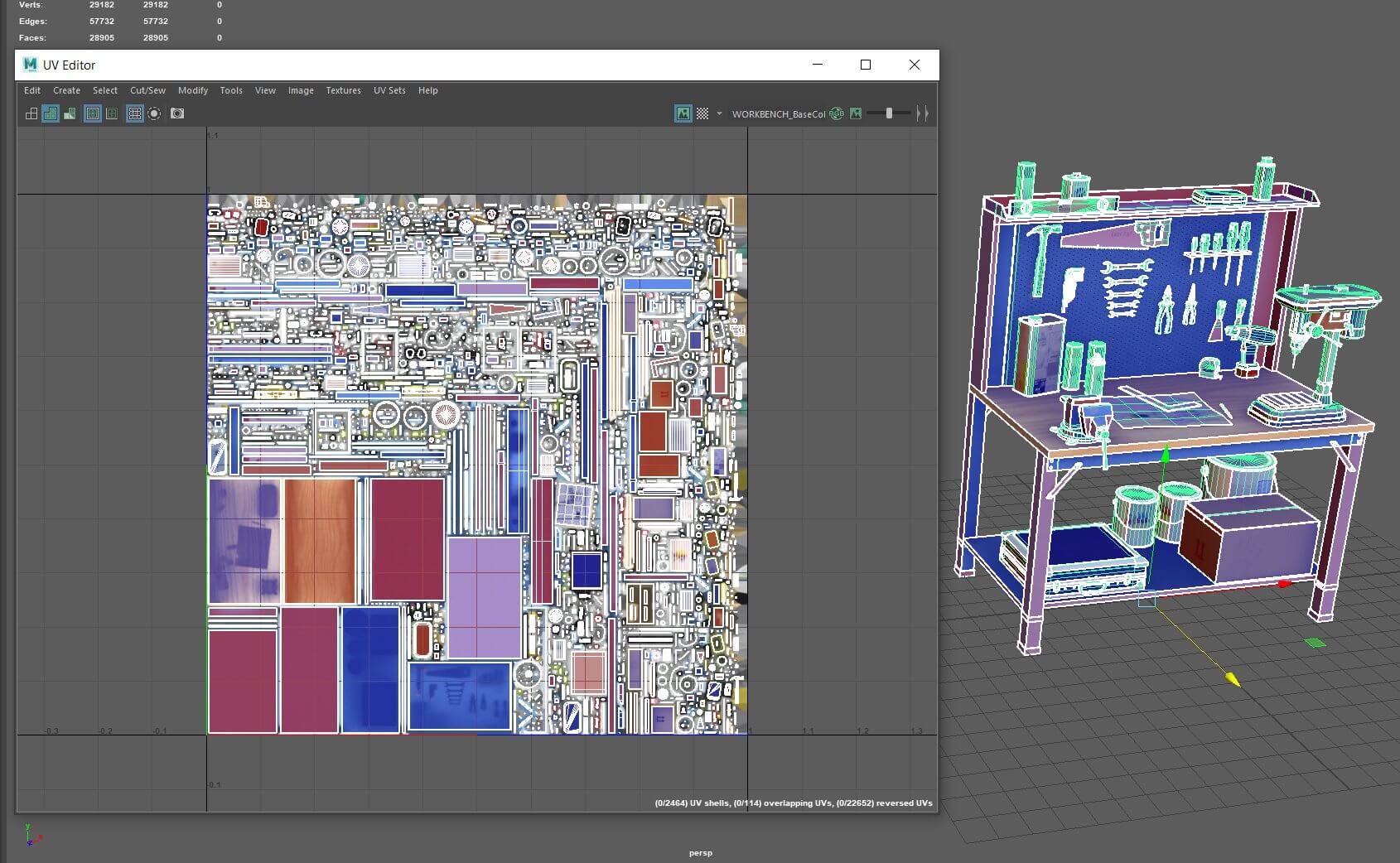Maximize the UV Editor window
This screenshot has height=863, width=1400.
coord(866,65)
